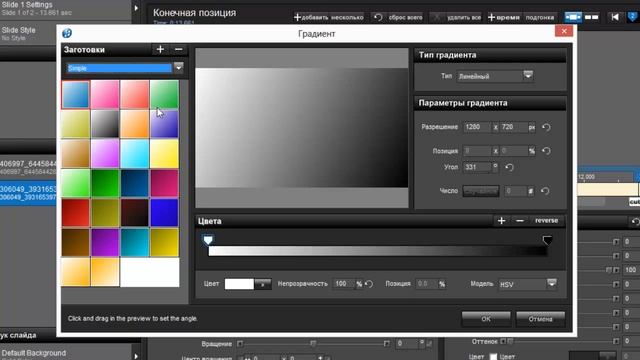Add a color stop in Цвета panel

[x=502, y=221]
